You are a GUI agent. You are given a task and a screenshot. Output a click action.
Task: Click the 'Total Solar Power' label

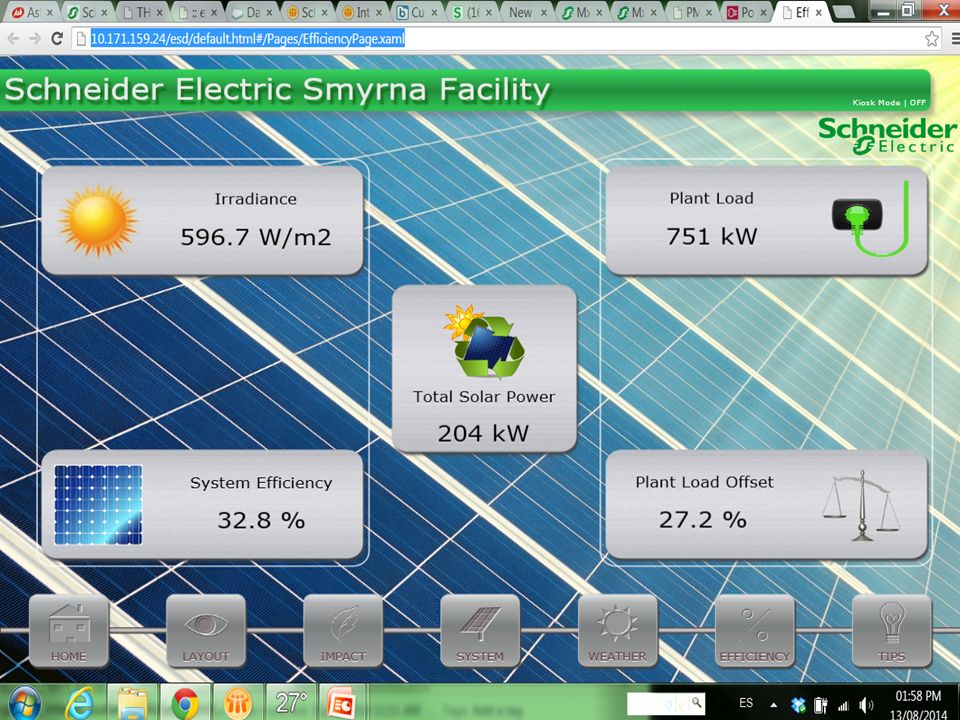(x=484, y=397)
